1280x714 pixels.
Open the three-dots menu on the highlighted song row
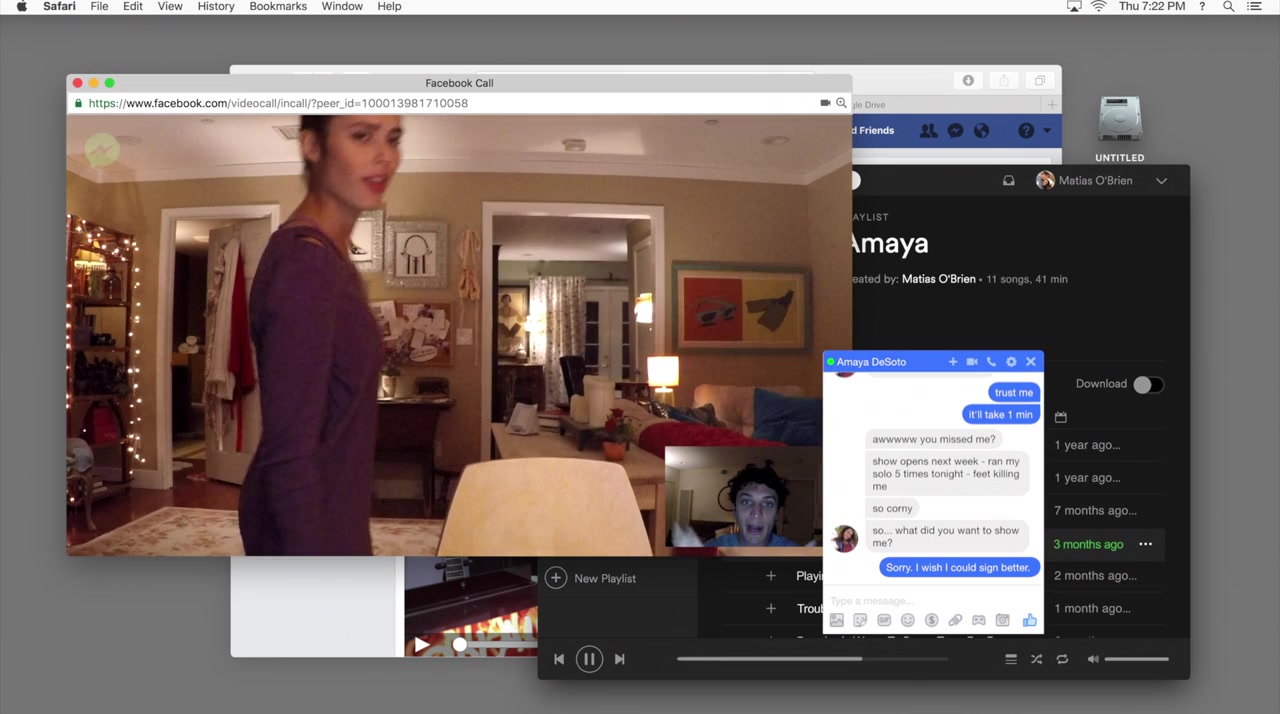click(x=1145, y=545)
